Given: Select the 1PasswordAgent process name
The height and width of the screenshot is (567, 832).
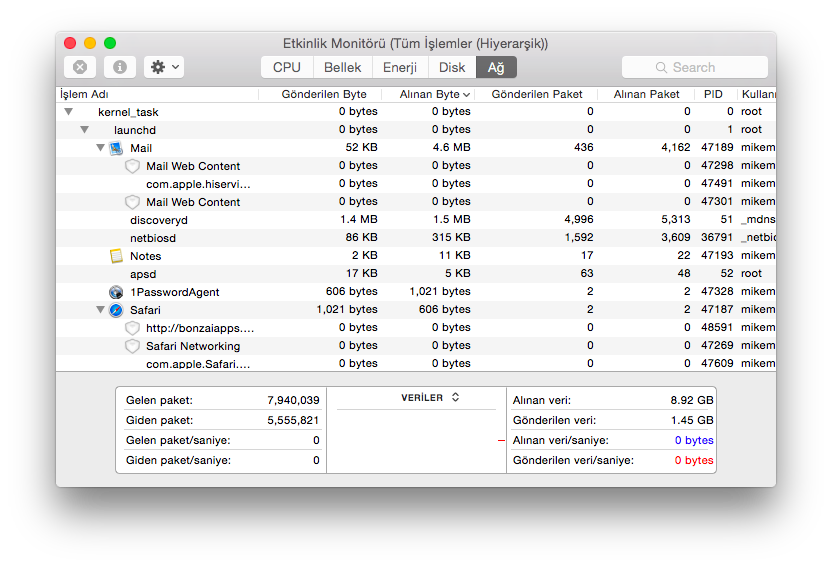Looking at the screenshot, I should coord(175,292).
